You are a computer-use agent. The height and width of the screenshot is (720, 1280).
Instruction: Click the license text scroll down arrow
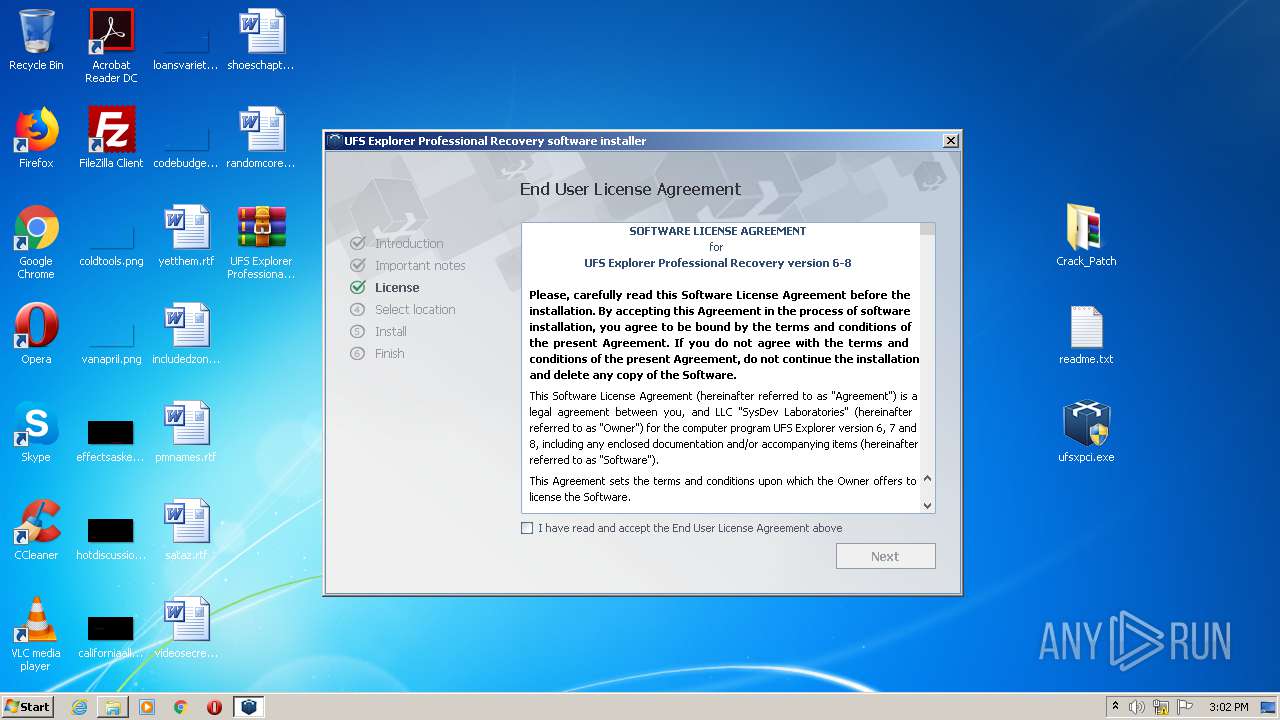[x=927, y=505]
